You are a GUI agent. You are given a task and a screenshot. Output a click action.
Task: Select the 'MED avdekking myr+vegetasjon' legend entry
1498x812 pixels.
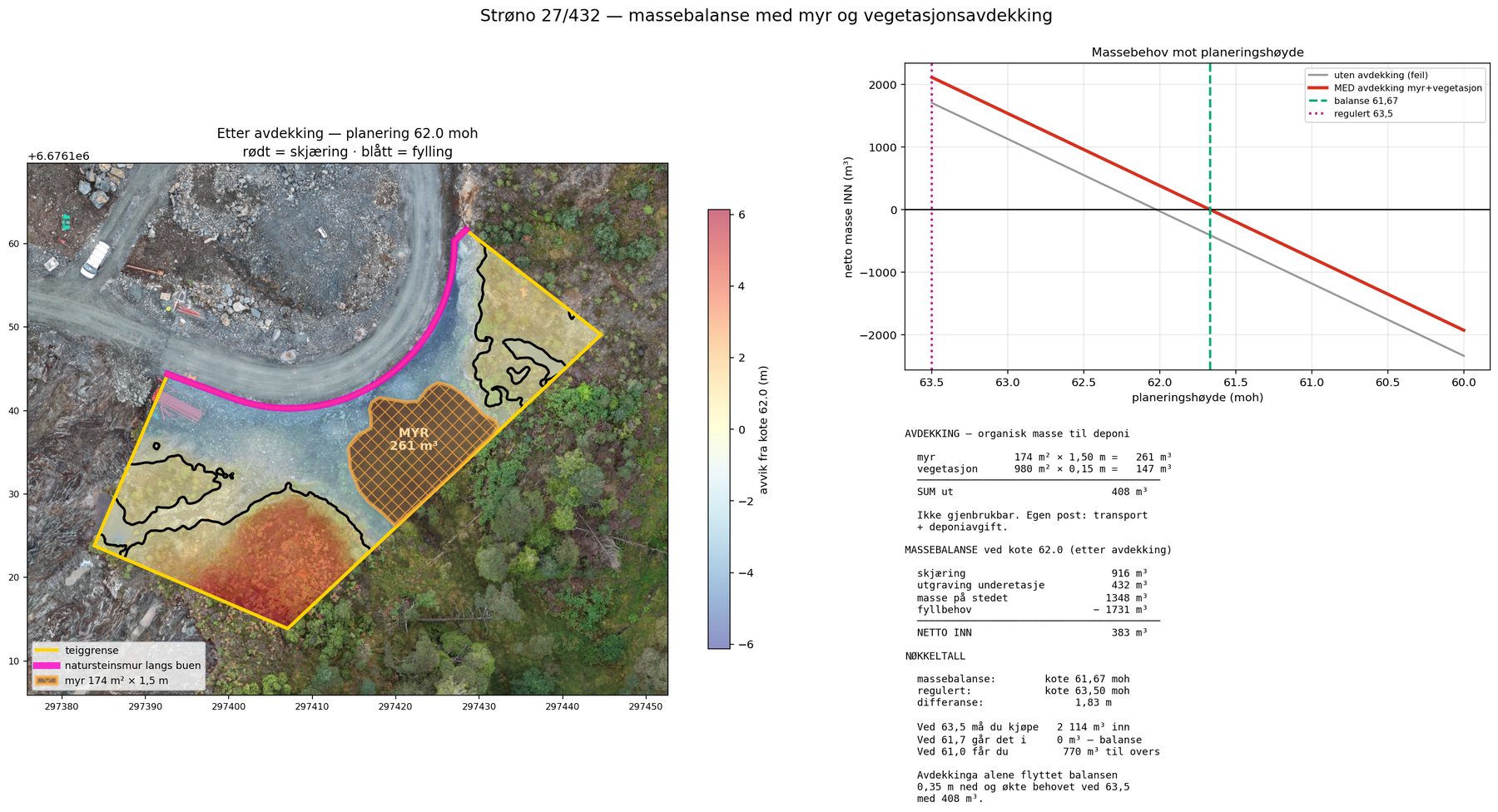(x=1395, y=88)
